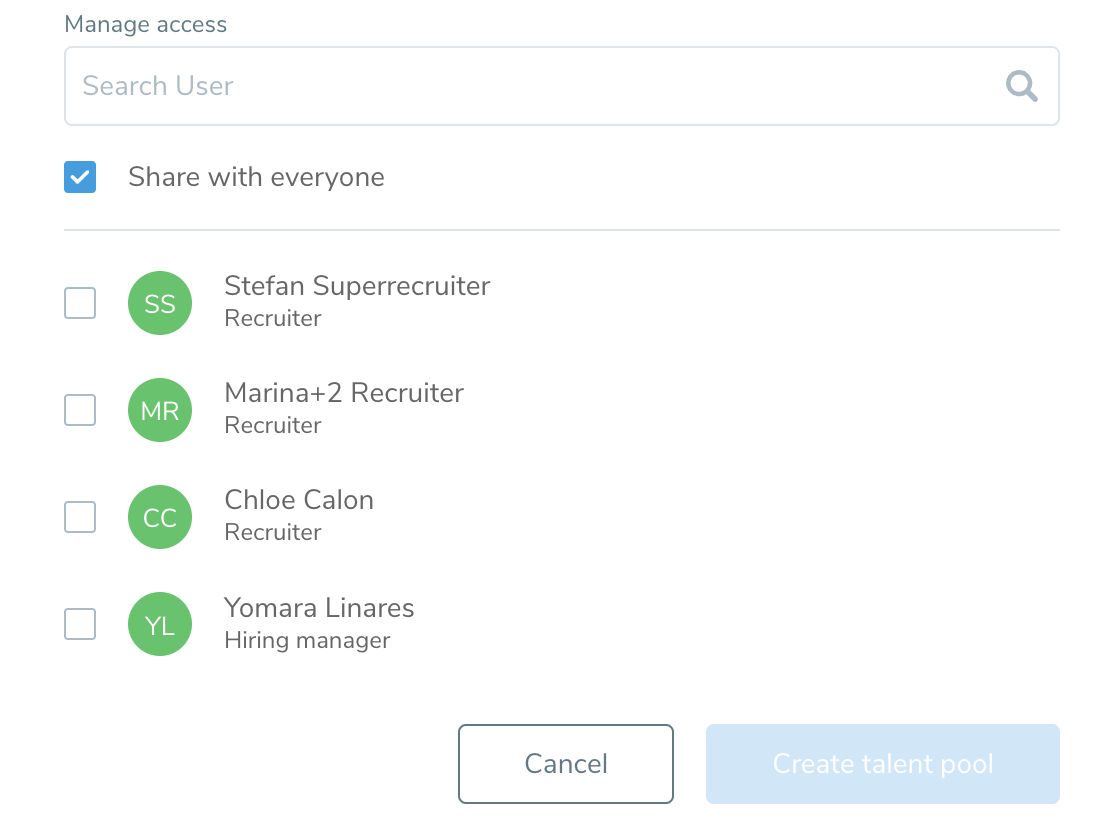This screenshot has height=830, width=1120.
Task: Focus the Search User input field
Action: pos(530,86)
